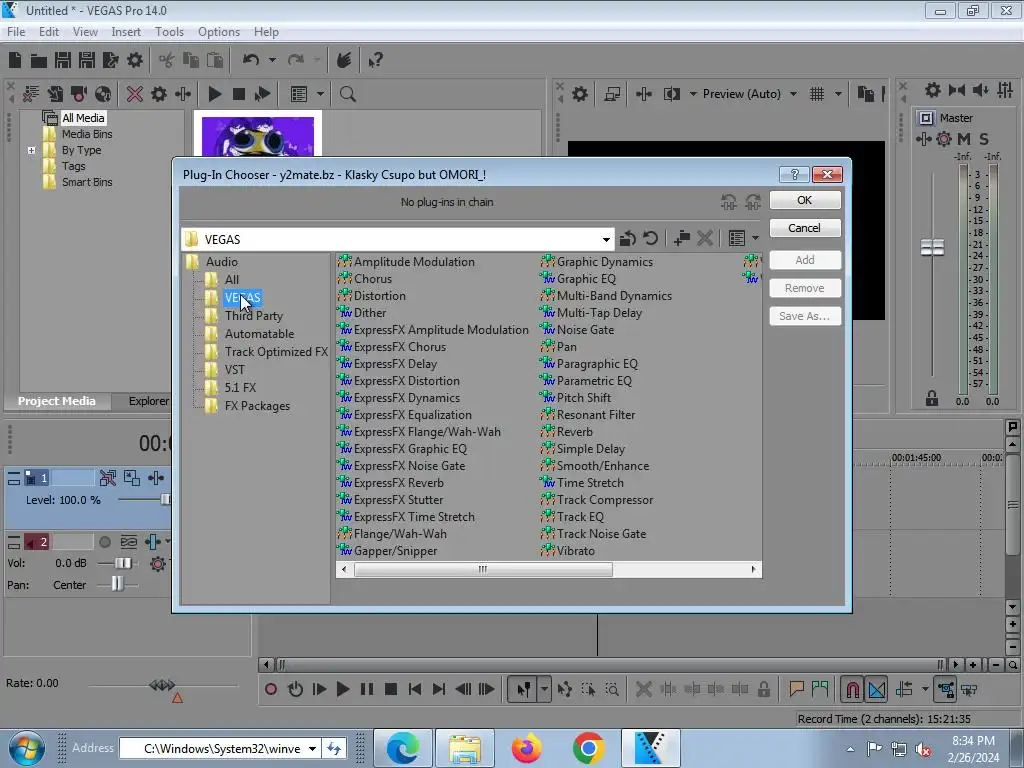The height and width of the screenshot is (768, 1024).
Task: Select the Pitch Shift plug-in
Action: [x=583, y=398]
